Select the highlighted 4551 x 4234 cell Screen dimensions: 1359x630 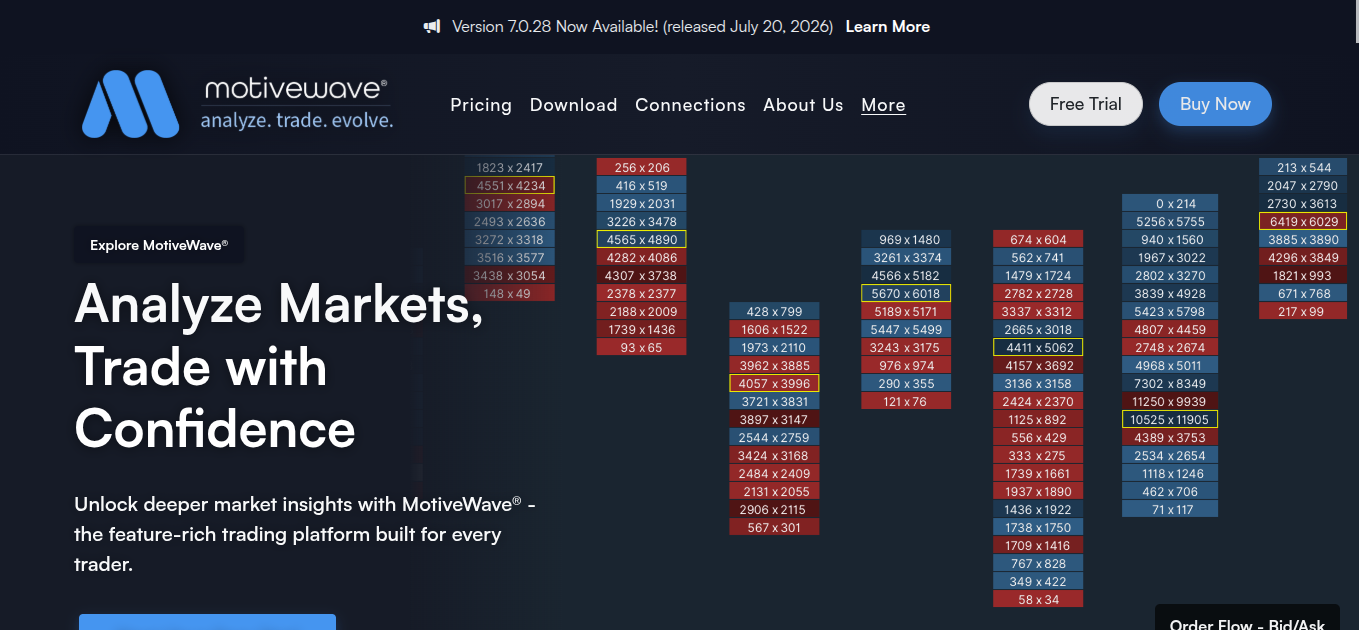pos(510,185)
